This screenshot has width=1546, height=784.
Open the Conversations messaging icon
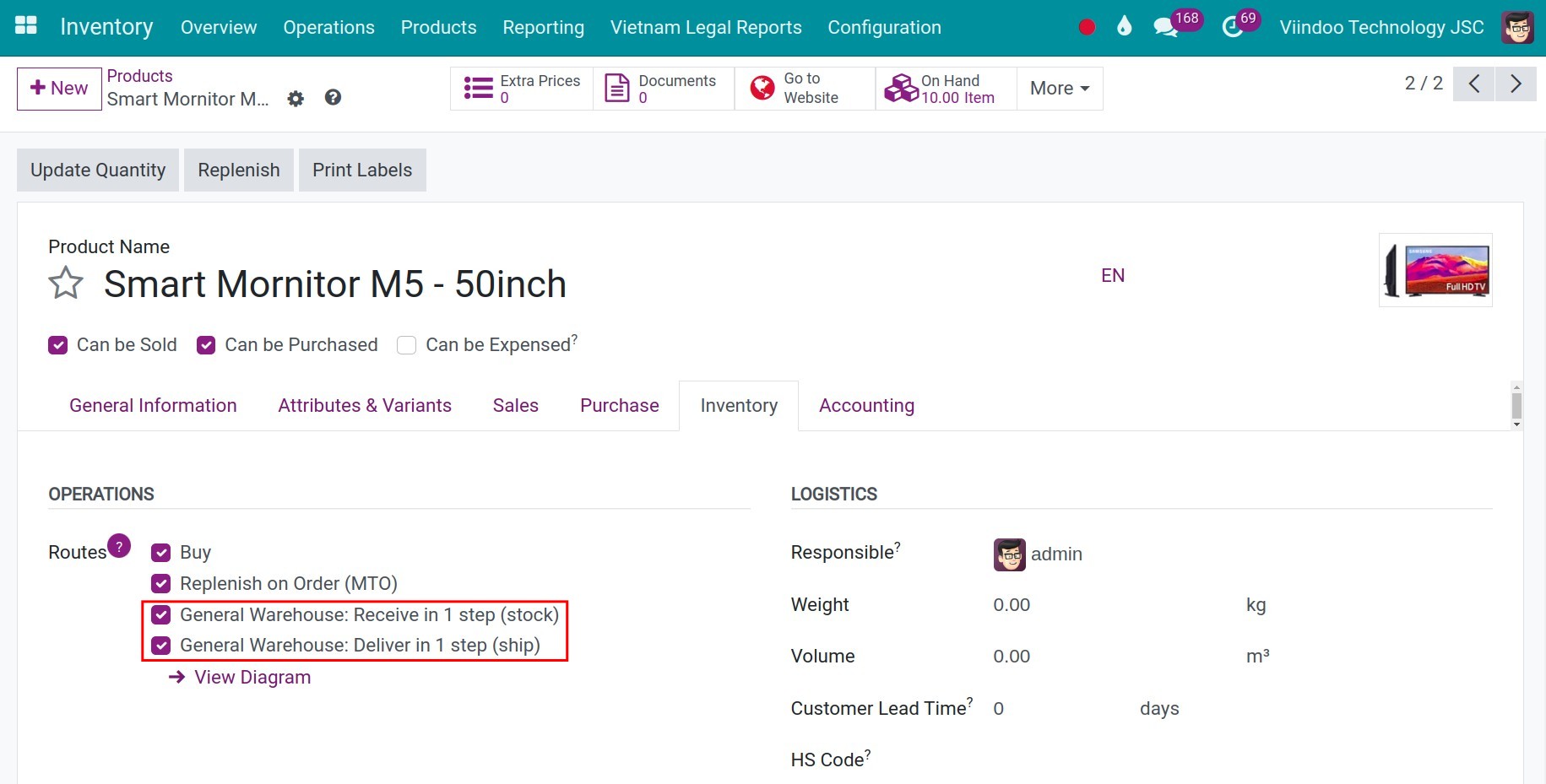[x=1164, y=26]
